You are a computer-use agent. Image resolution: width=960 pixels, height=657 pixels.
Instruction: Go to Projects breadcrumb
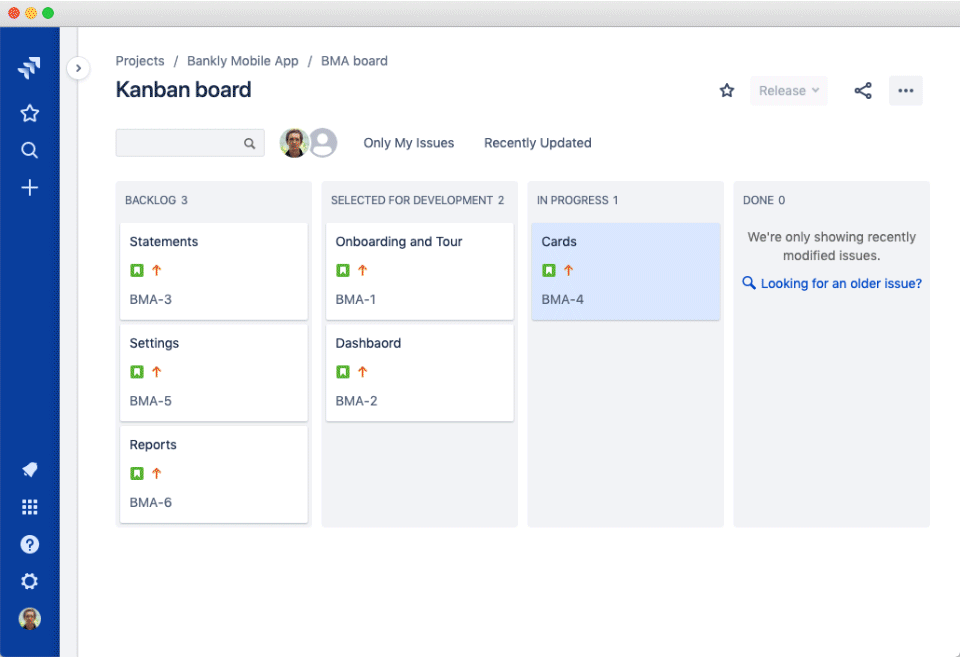(x=140, y=61)
